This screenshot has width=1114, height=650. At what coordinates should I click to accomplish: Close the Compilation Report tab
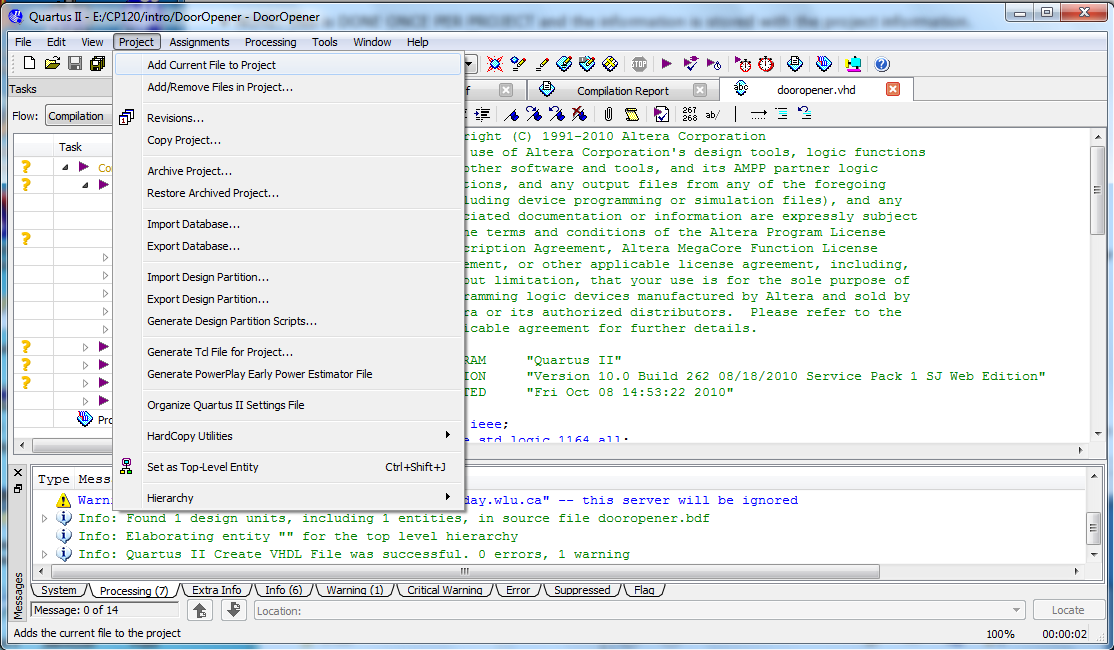coord(700,90)
